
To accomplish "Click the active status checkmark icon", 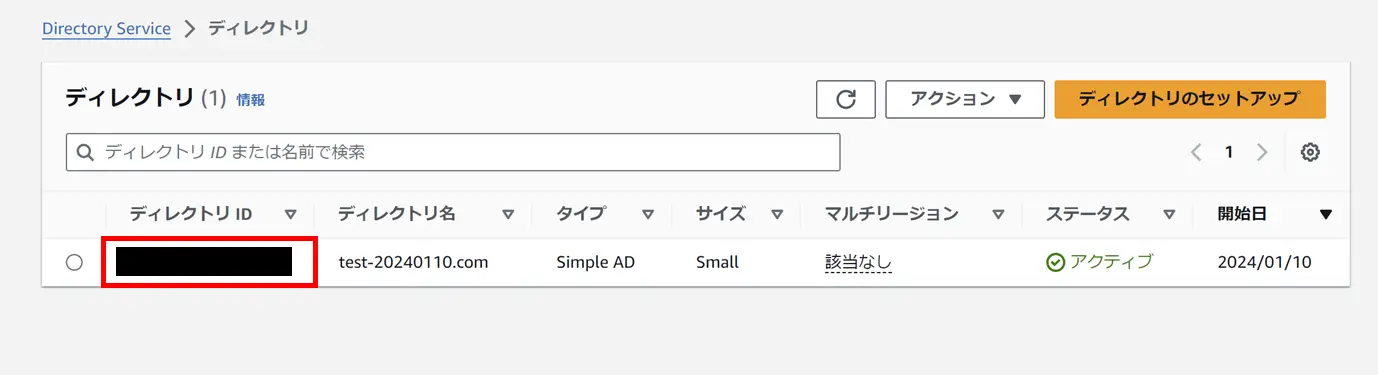I will tap(1055, 262).
